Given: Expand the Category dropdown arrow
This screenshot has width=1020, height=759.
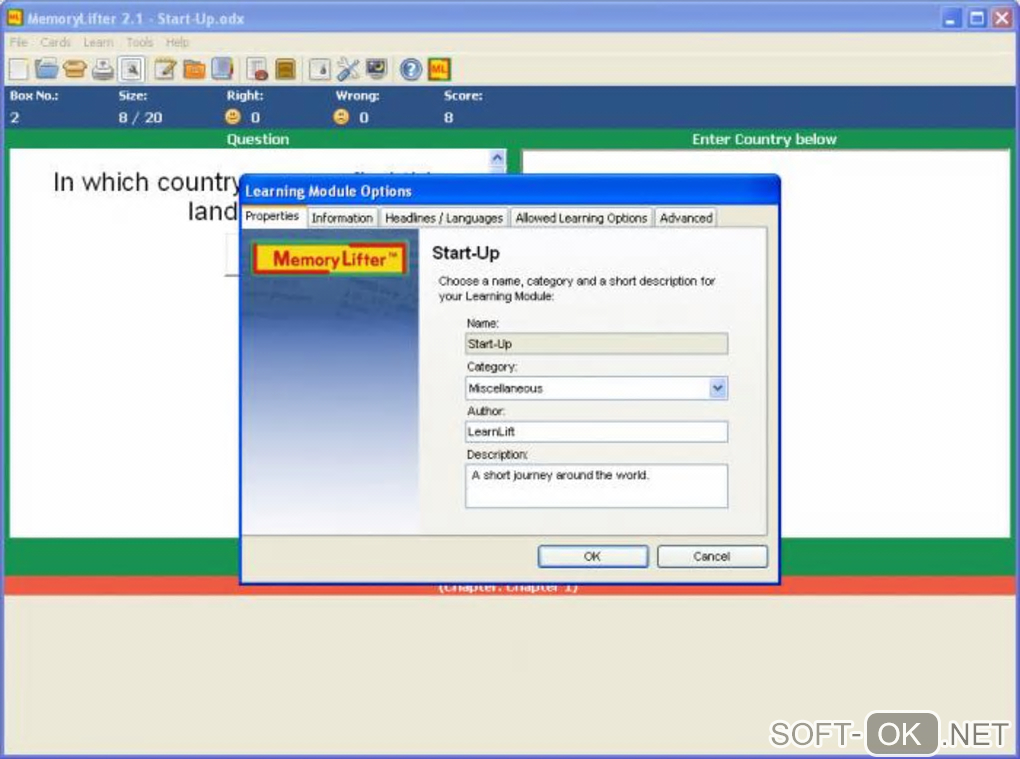Looking at the screenshot, I should [x=718, y=388].
